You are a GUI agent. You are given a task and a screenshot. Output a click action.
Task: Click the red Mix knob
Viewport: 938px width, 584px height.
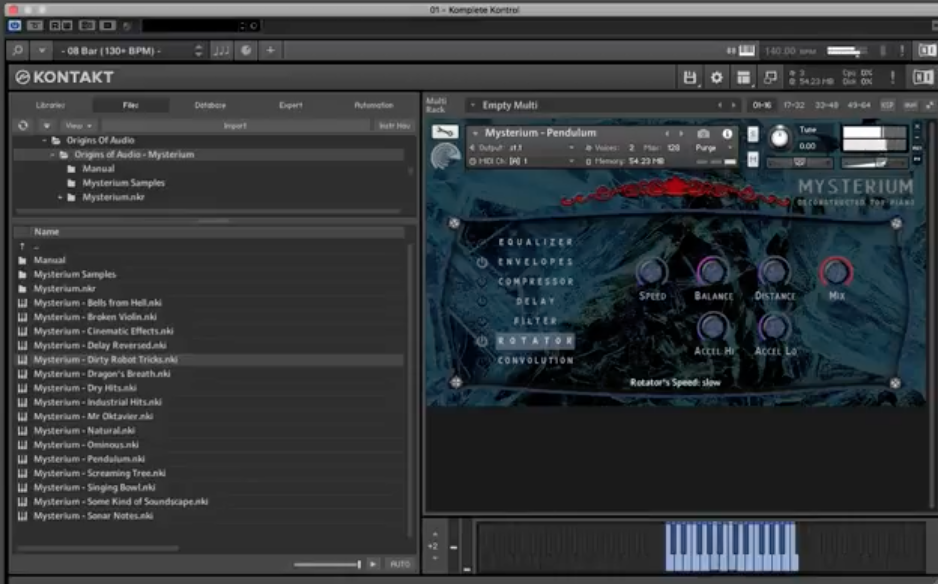[x=836, y=272]
